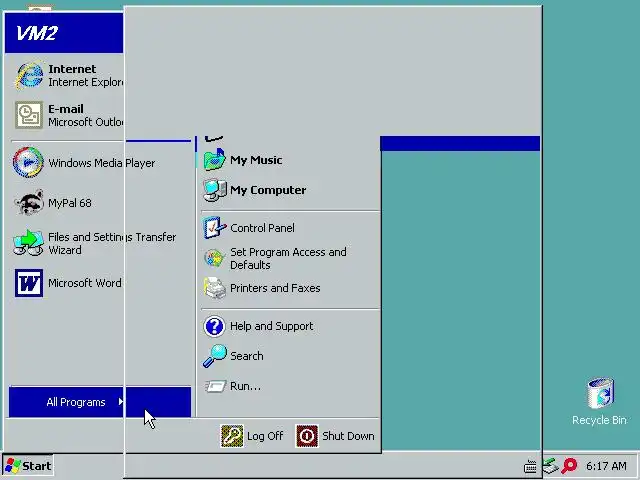Click the Shut Down power icon
The height and width of the screenshot is (480, 640).
[x=307, y=436]
